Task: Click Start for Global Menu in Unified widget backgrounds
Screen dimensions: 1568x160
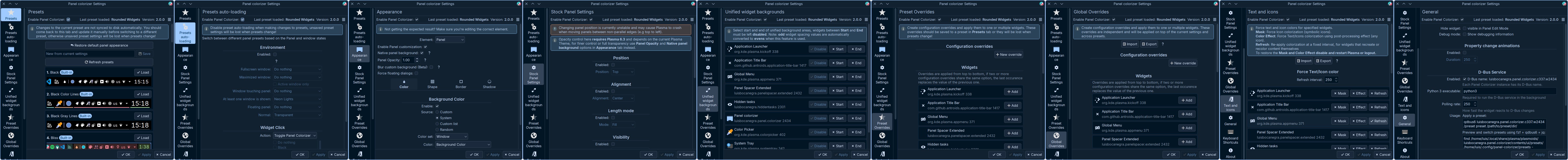Action: (x=838, y=77)
